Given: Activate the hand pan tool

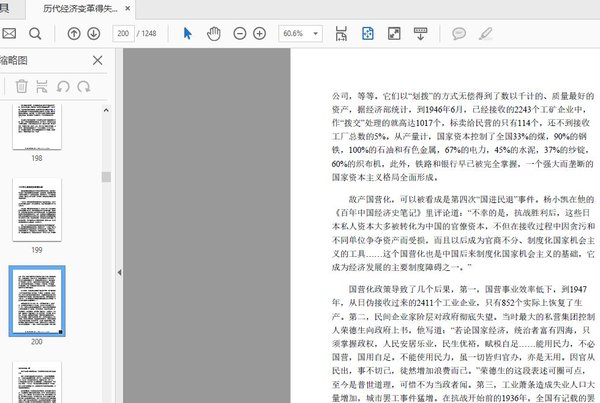Looking at the screenshot, I should (x=214, y=33).
